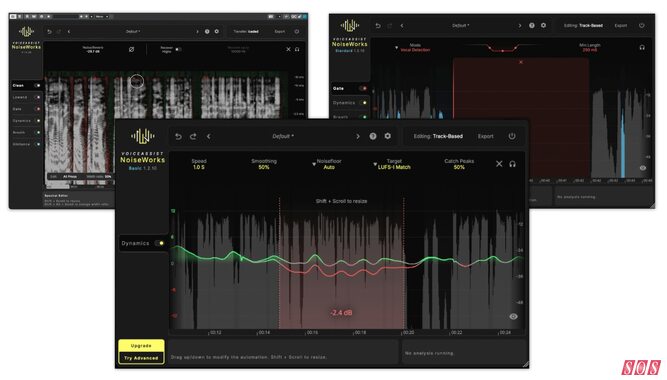Click headphones icon next to Min Length
This screenshot has width=667, height=380.
(x=642, y=48)
